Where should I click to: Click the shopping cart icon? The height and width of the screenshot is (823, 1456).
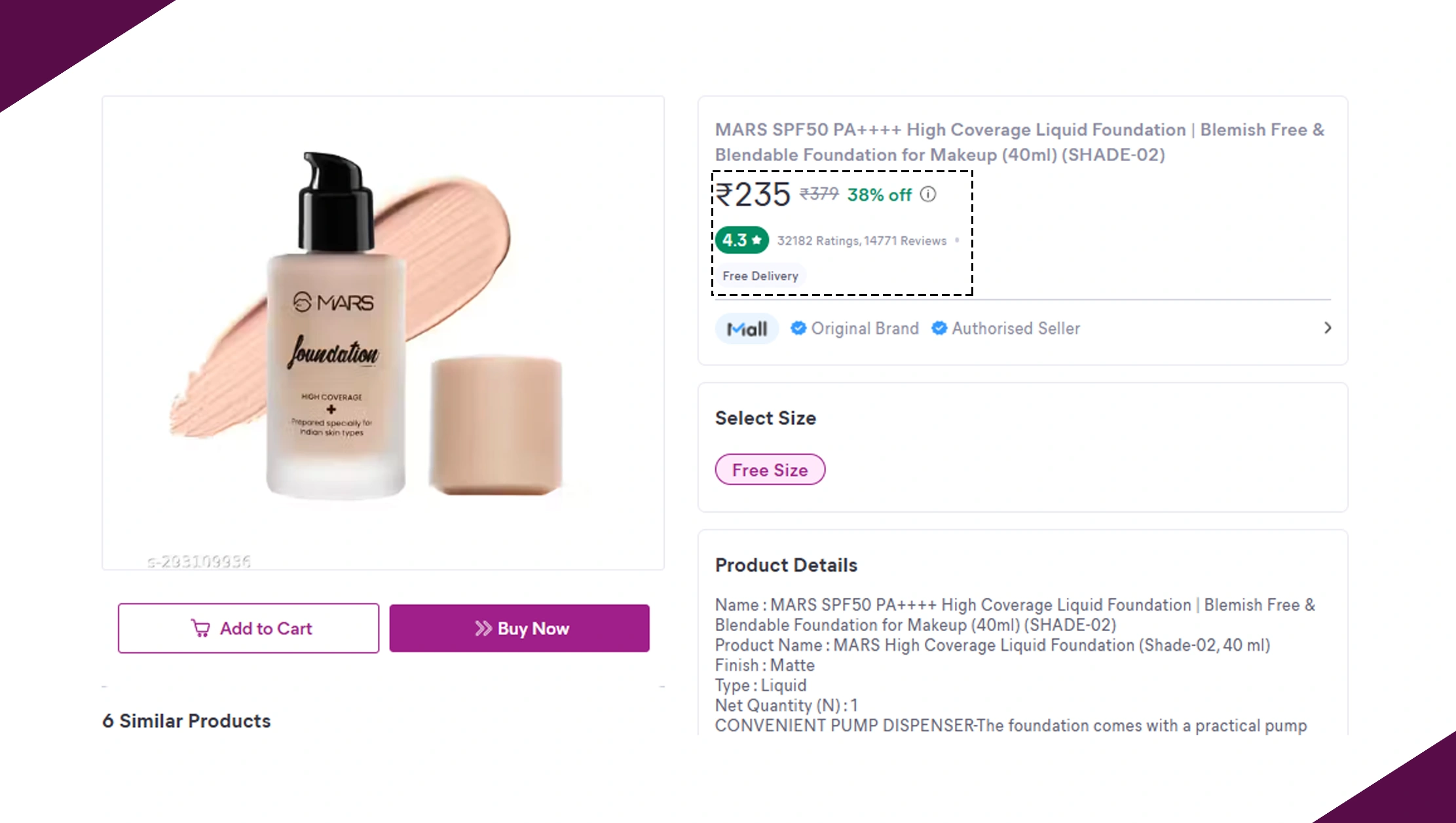click(200, 629)
